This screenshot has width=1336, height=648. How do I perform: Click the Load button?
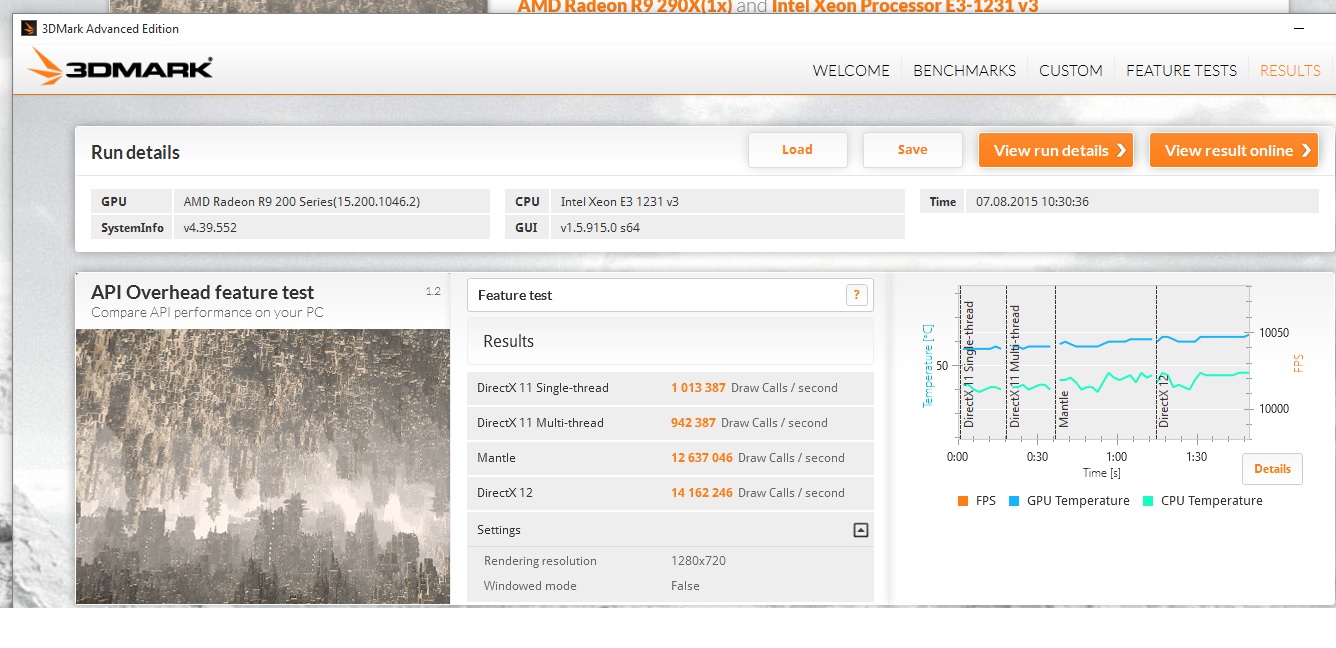pyautogui.click(x=797, y=150)
